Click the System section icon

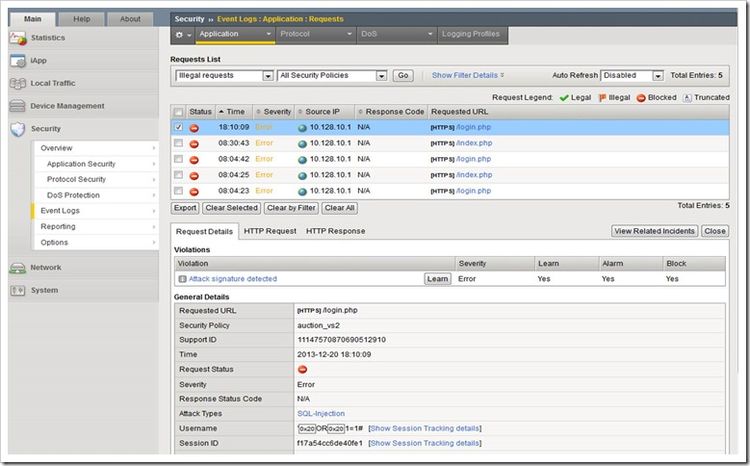(x=17, y=290)
